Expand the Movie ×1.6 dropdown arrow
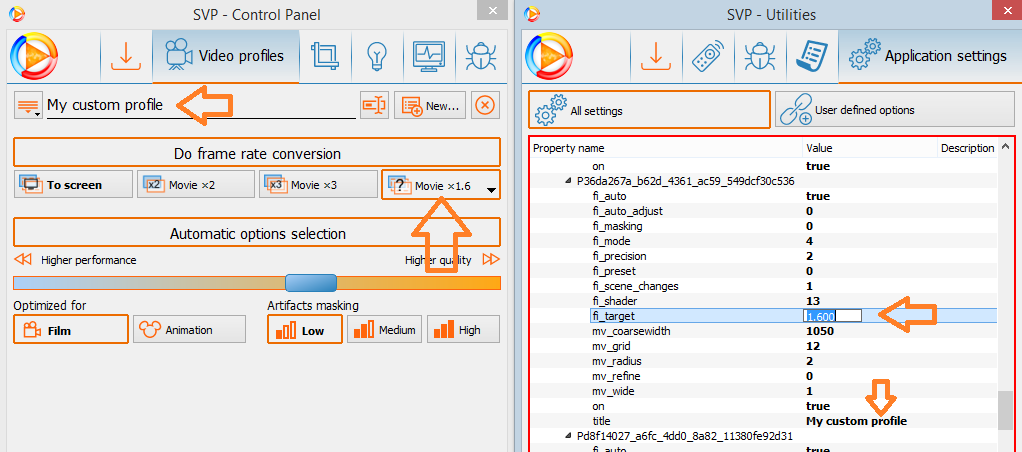 pyautogui.click(x=490, y=189)
